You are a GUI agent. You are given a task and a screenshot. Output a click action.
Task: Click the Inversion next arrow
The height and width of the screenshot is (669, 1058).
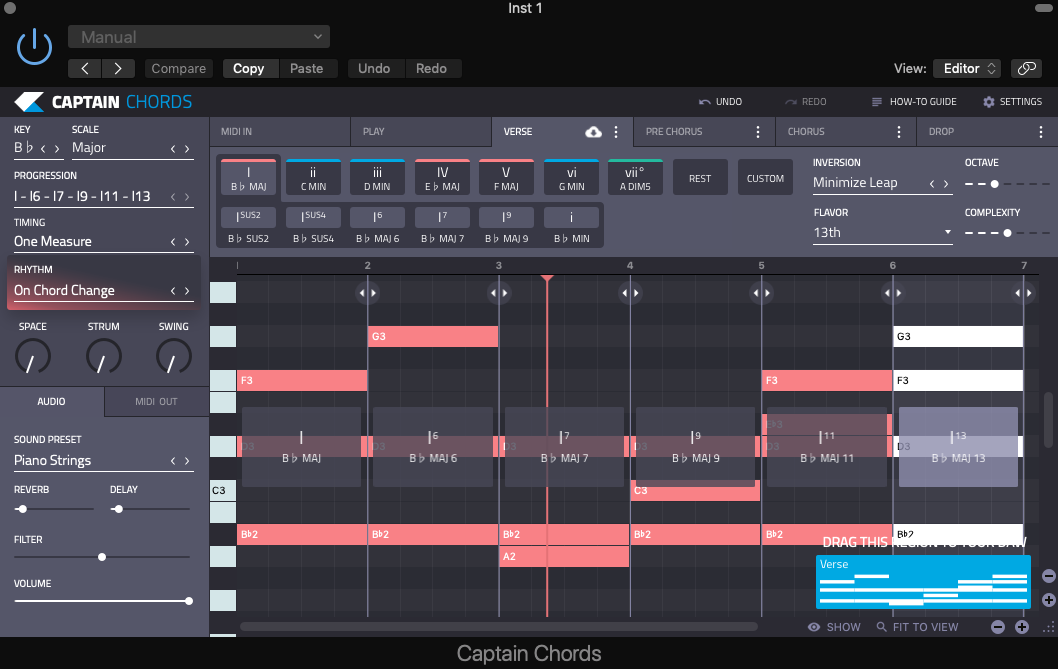946,184
